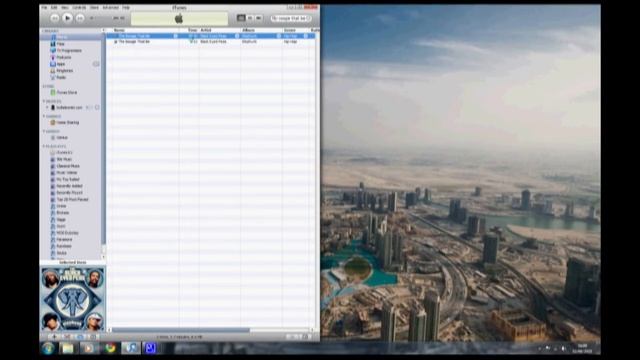640x360 pixels.
Task: Switch to Grid view button
Action: click(250, 18)
